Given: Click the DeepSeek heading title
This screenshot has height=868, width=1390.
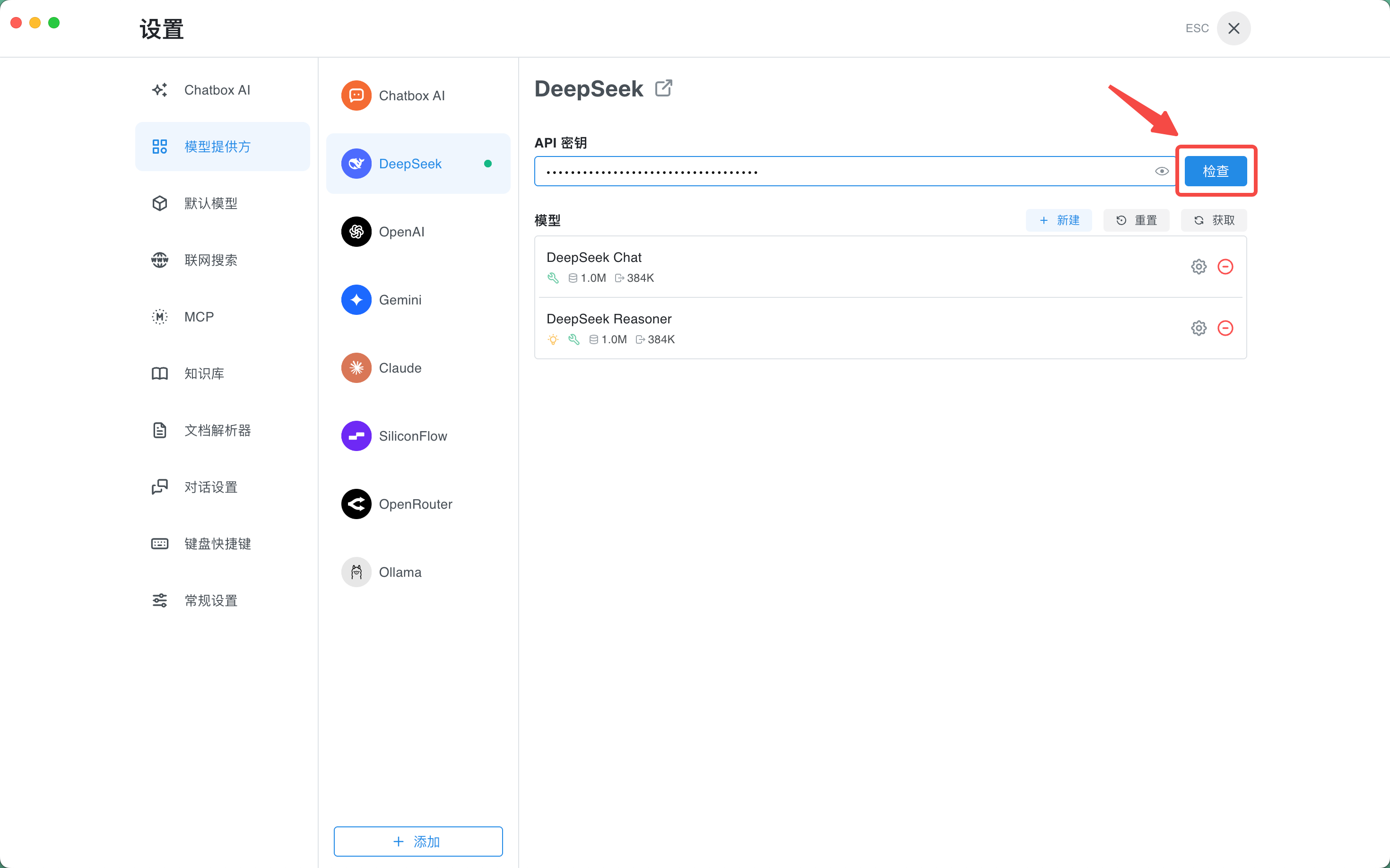Looking at the screenshot, I should click(589, 88).
